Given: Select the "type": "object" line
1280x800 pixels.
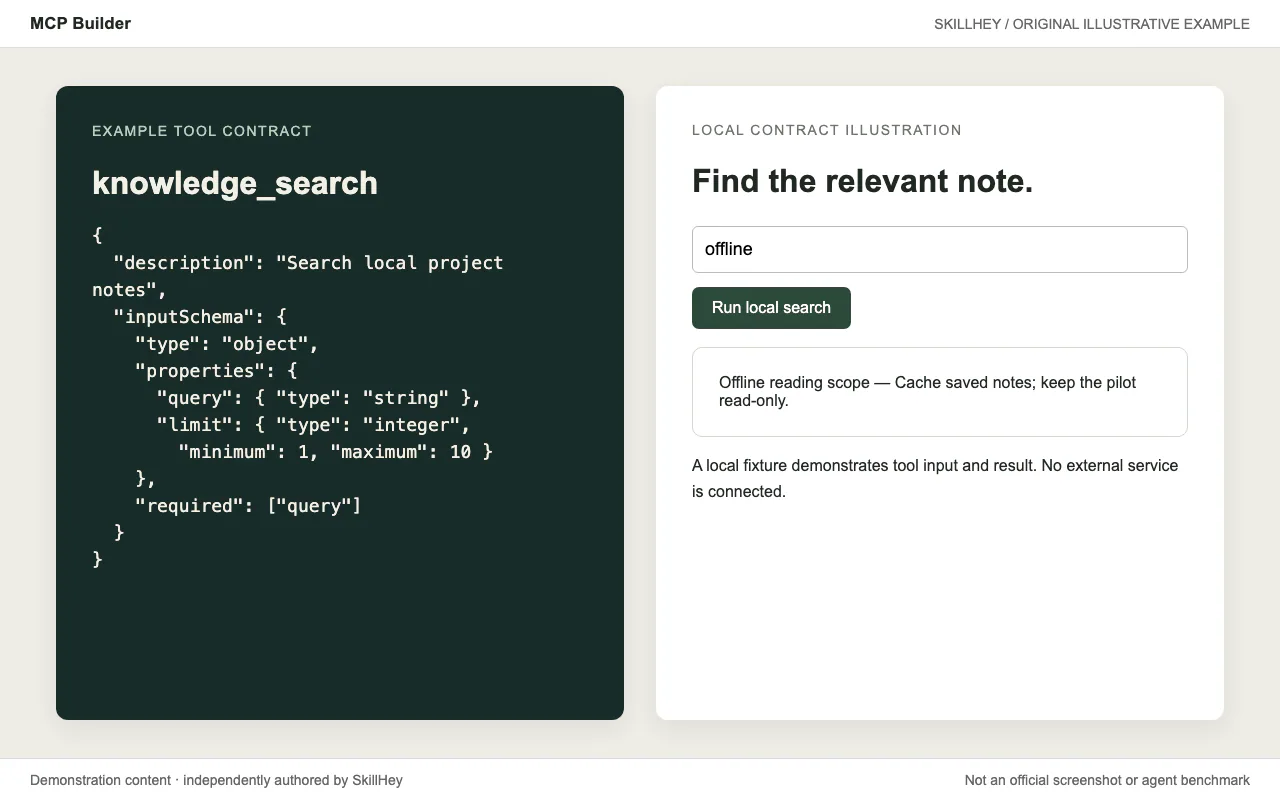Looking at the screenshot, I should pos(227,344).
